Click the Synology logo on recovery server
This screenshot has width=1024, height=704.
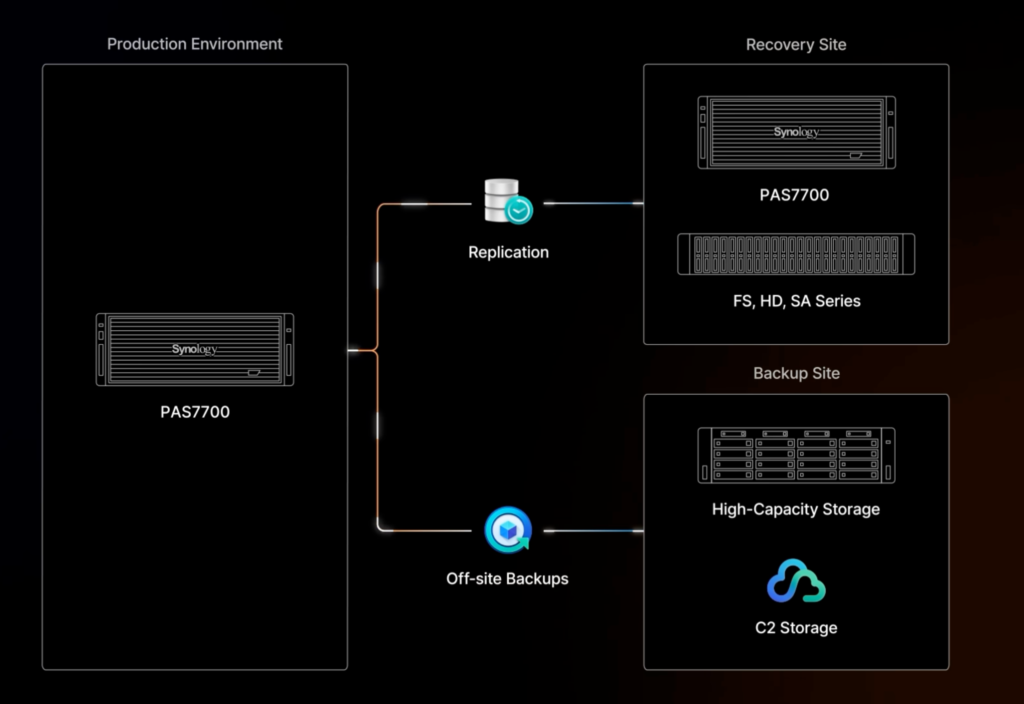(x=796, y=132)
